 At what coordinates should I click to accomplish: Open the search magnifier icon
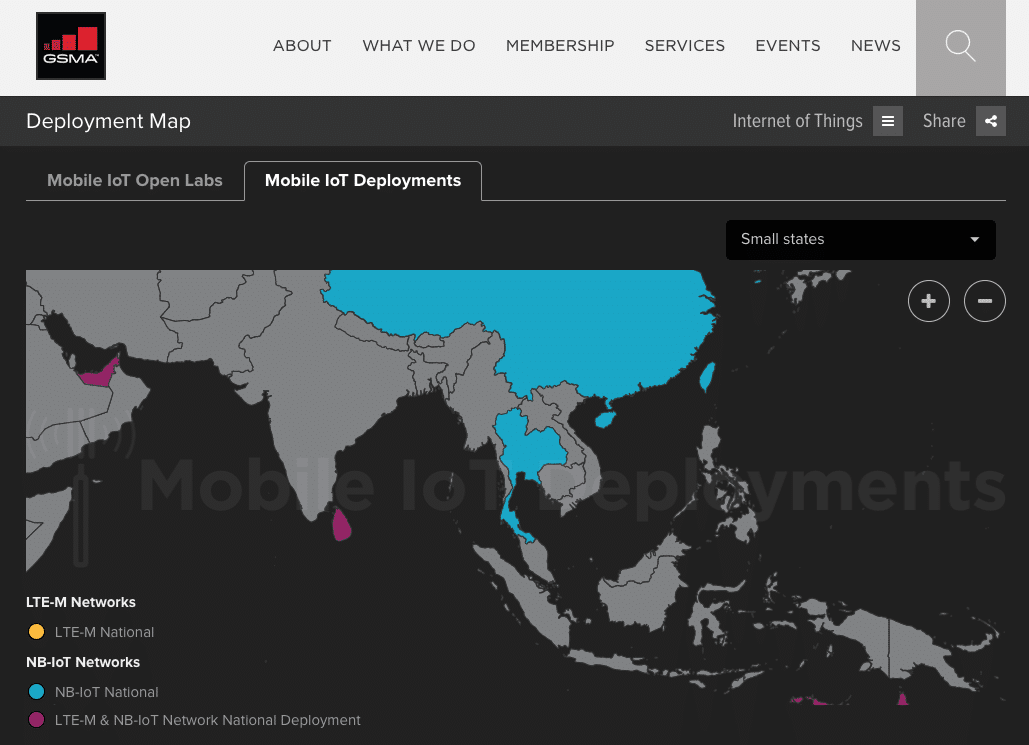pos(960,46)
